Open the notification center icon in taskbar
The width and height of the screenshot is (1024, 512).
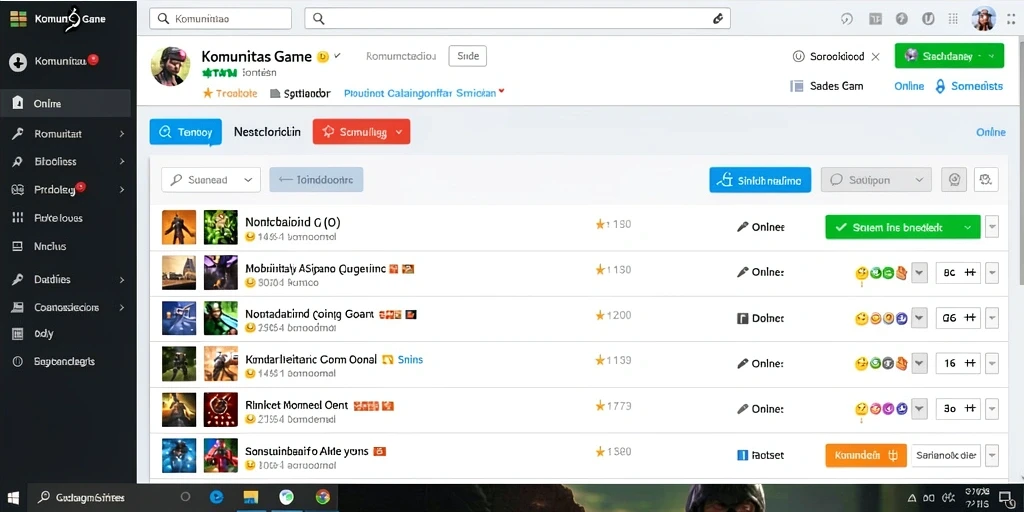pos(1008,498)
